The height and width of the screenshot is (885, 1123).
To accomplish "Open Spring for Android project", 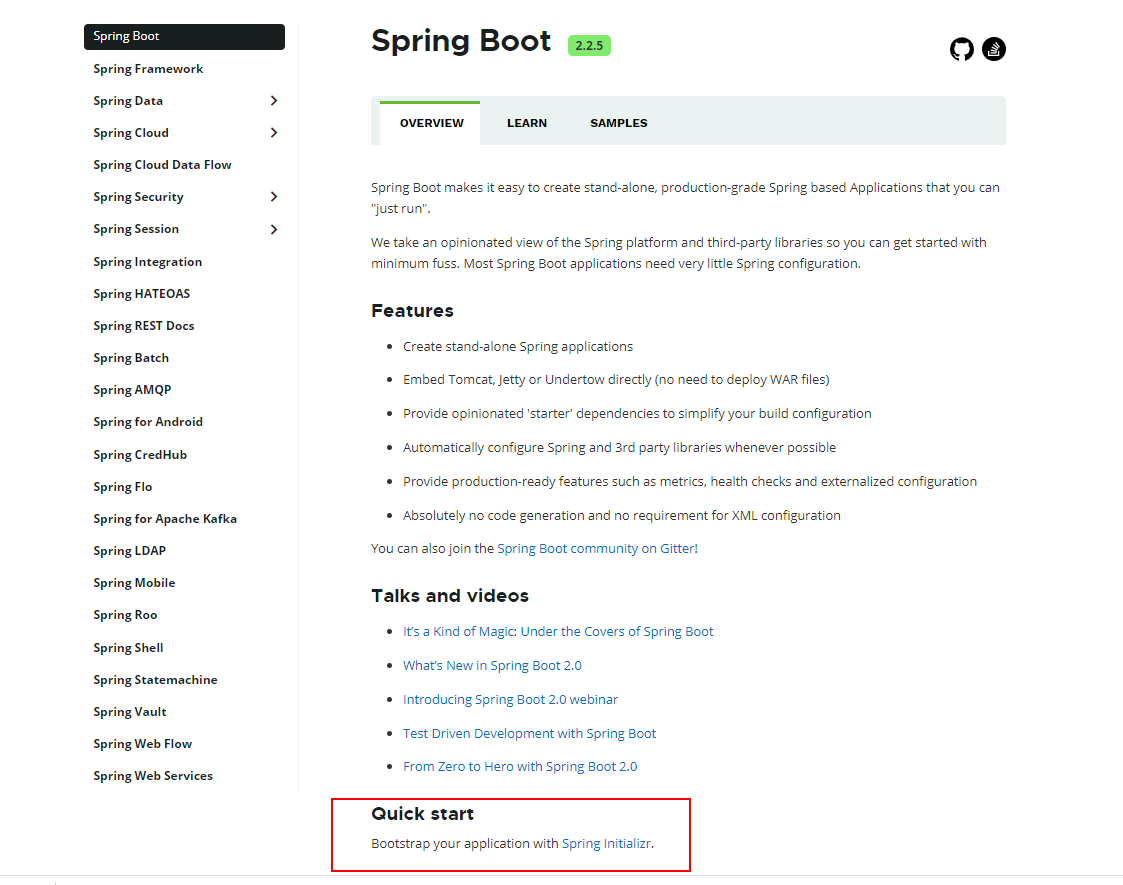I will tap(148, 422).
